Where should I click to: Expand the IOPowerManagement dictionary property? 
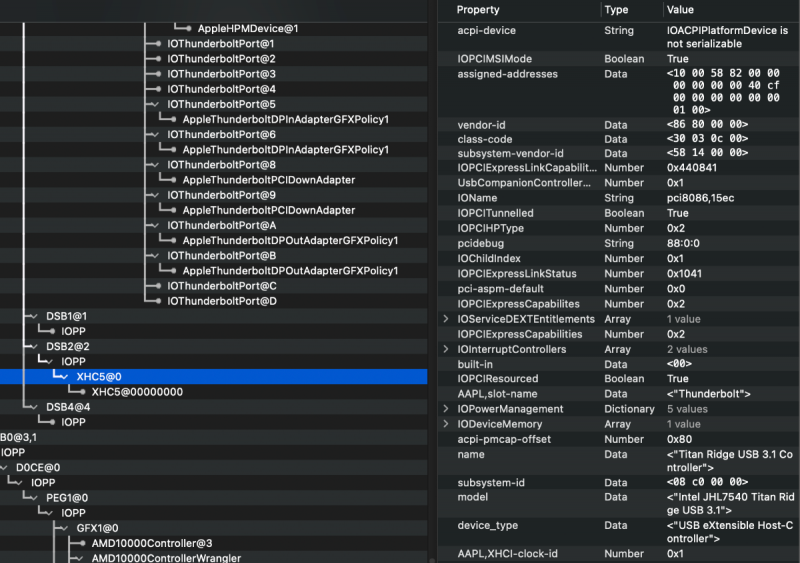(446, 409)
